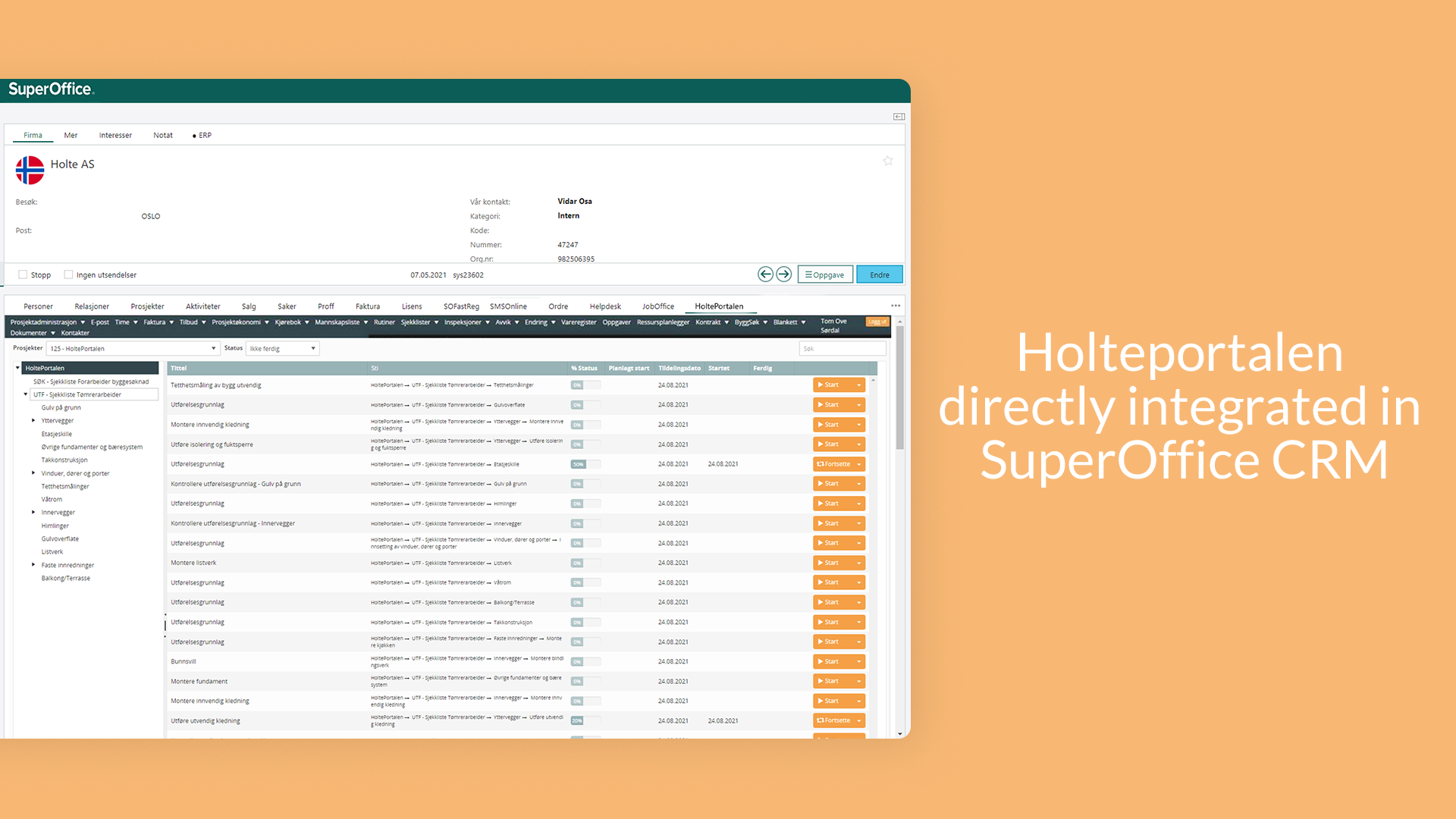Open the Mannskapsliste menu
The width and height of the screenshot is (1456, 819).
pyautogui.click(x=341, y=322)
